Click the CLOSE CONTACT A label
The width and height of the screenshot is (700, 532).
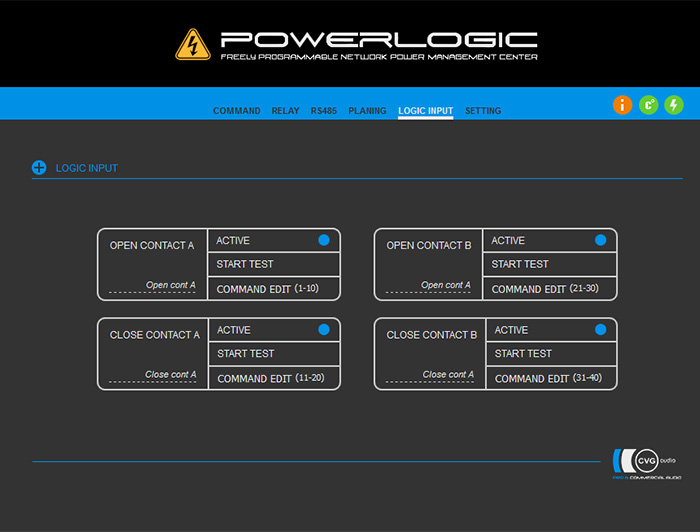(x=154, y=335)
